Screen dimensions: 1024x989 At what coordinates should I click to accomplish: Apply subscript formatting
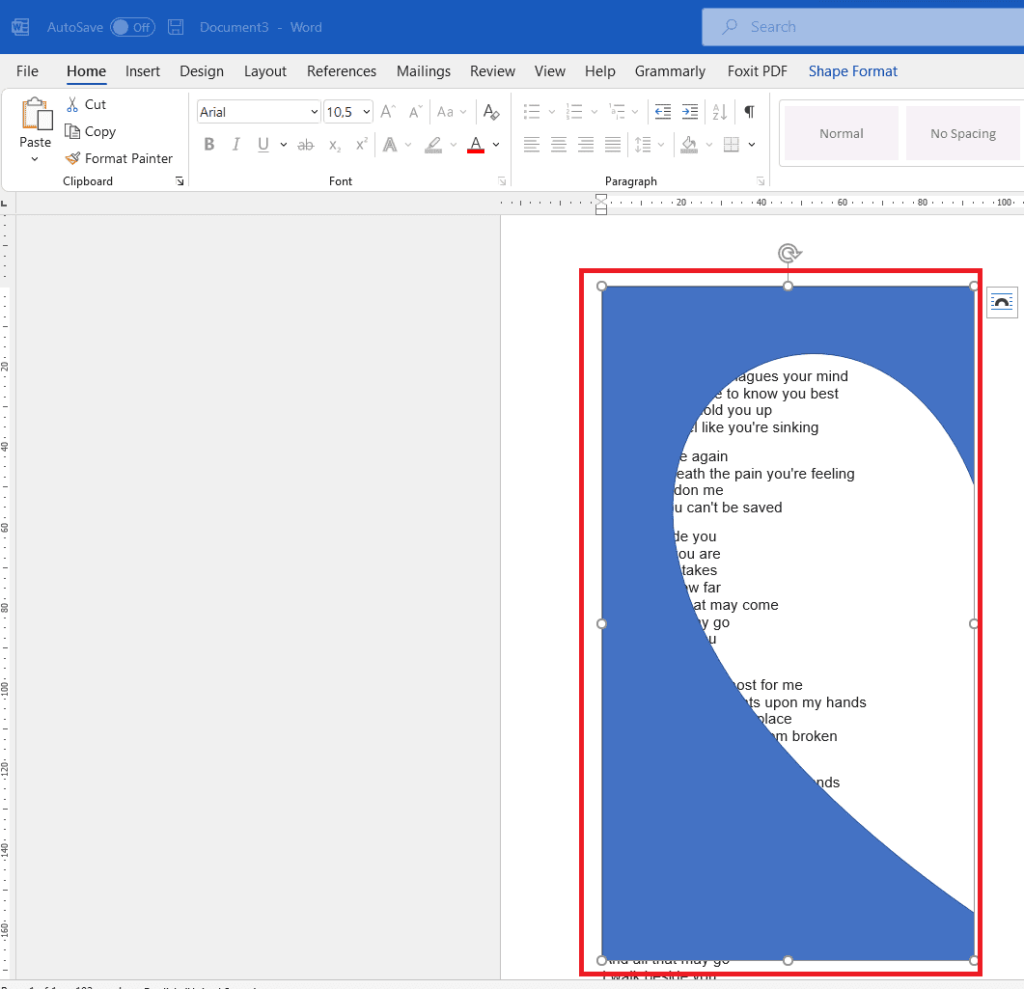[332, 145]
